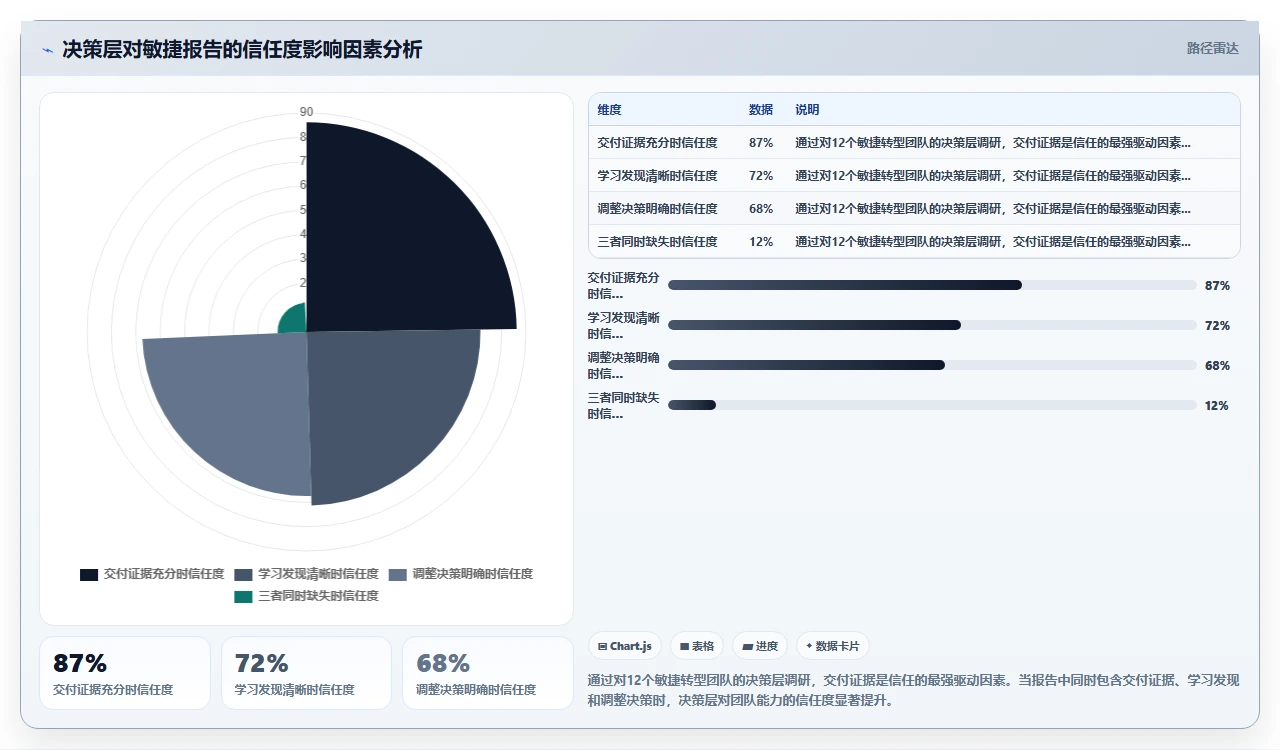
Task: Select table row 三者同时缺失时信任度
Action: pos(914,241)
